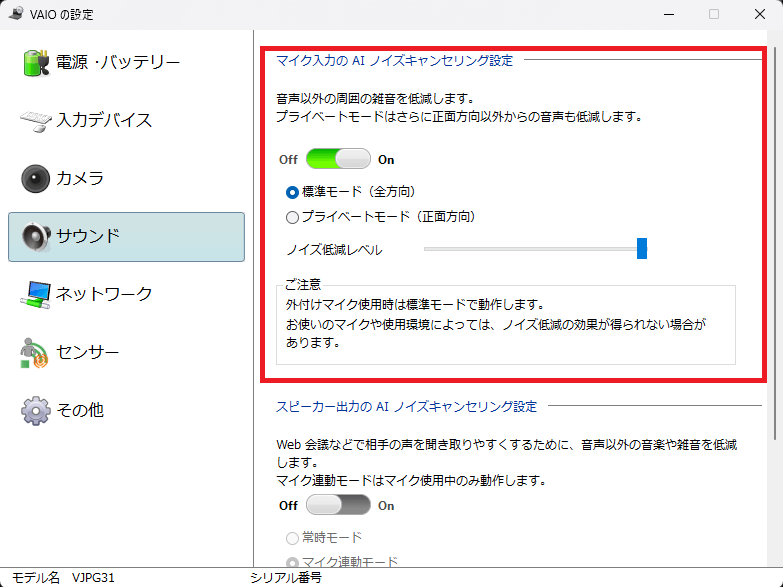Select the サウンド settings category
The height and width of the screenshot is (587, 783).
click(x=126, y=237)
